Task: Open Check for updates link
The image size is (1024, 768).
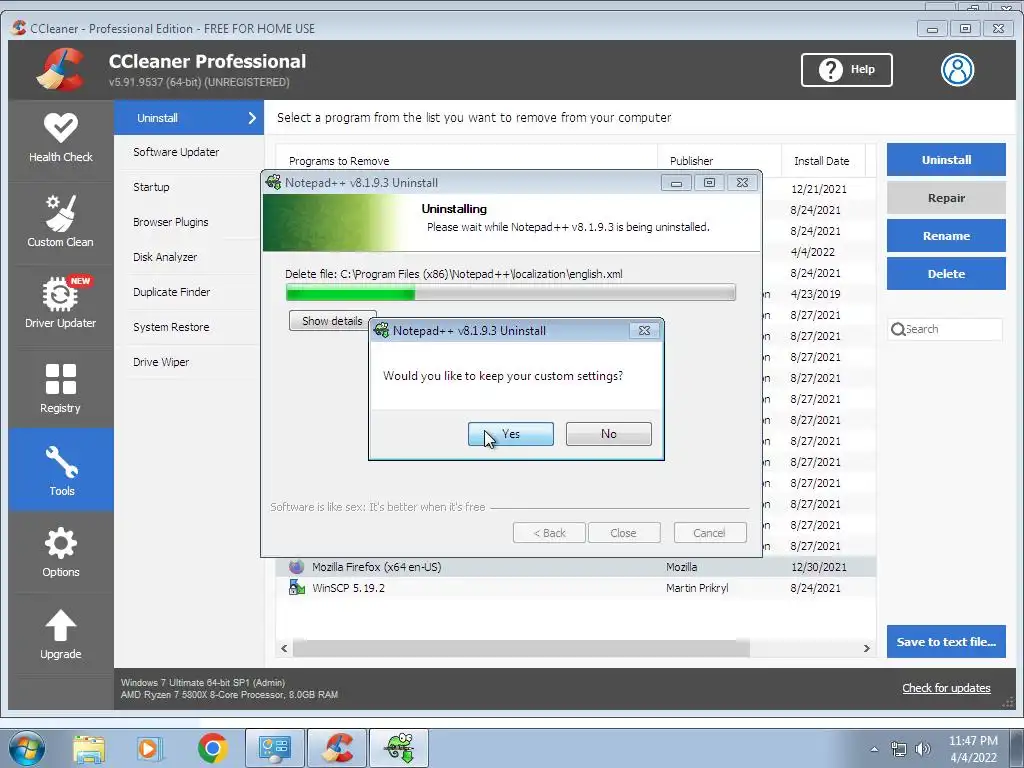Action: click(946, 688)
